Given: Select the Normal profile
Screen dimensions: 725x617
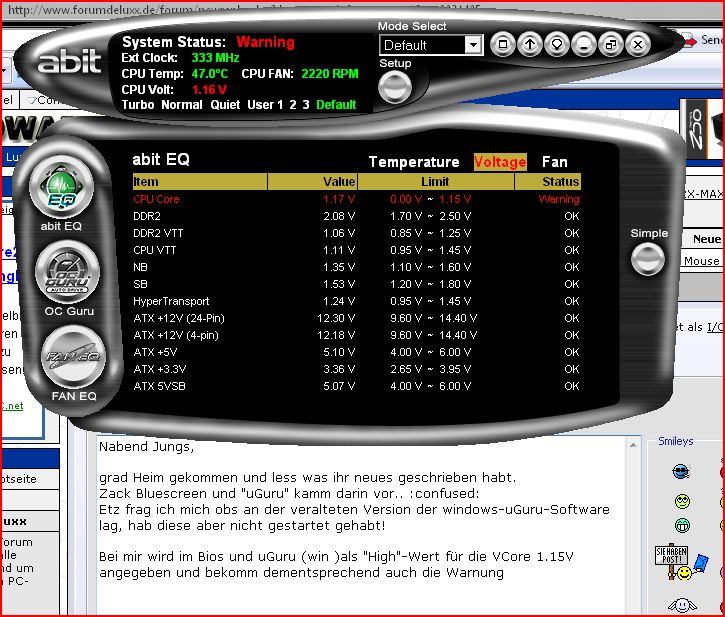Looking at the screenshot, I should (x=182, y=105).
